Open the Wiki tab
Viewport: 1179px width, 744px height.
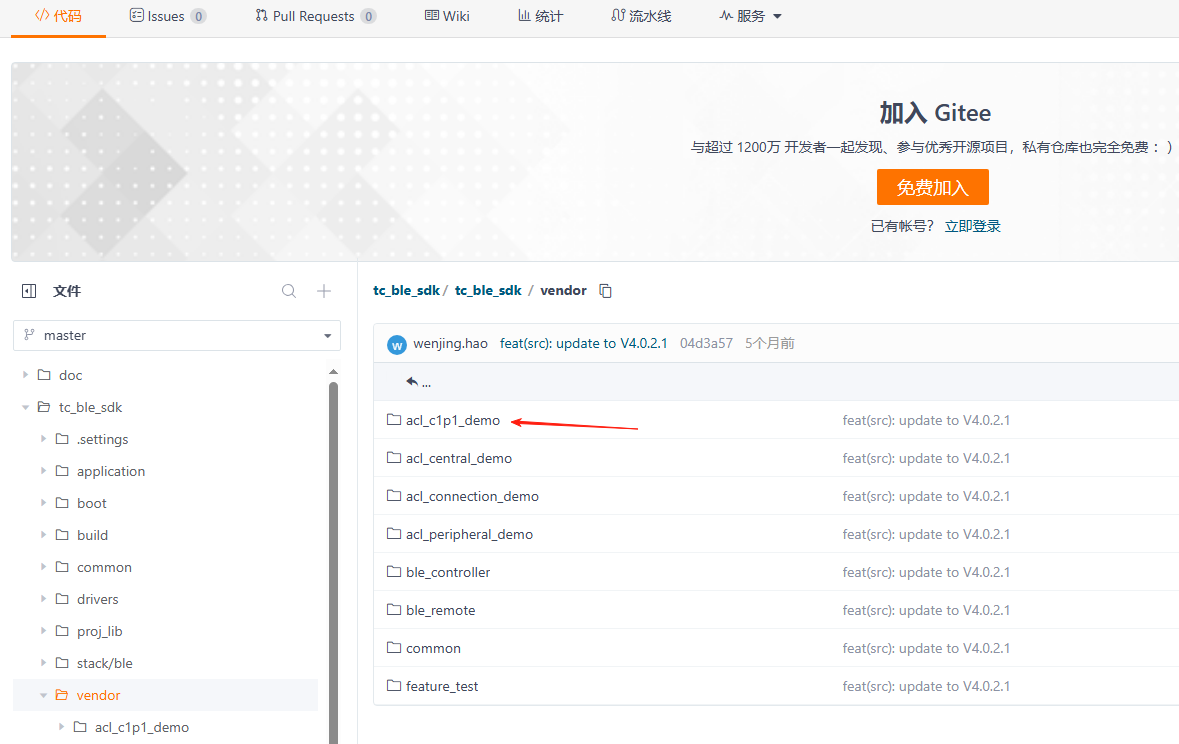(447, 16)
